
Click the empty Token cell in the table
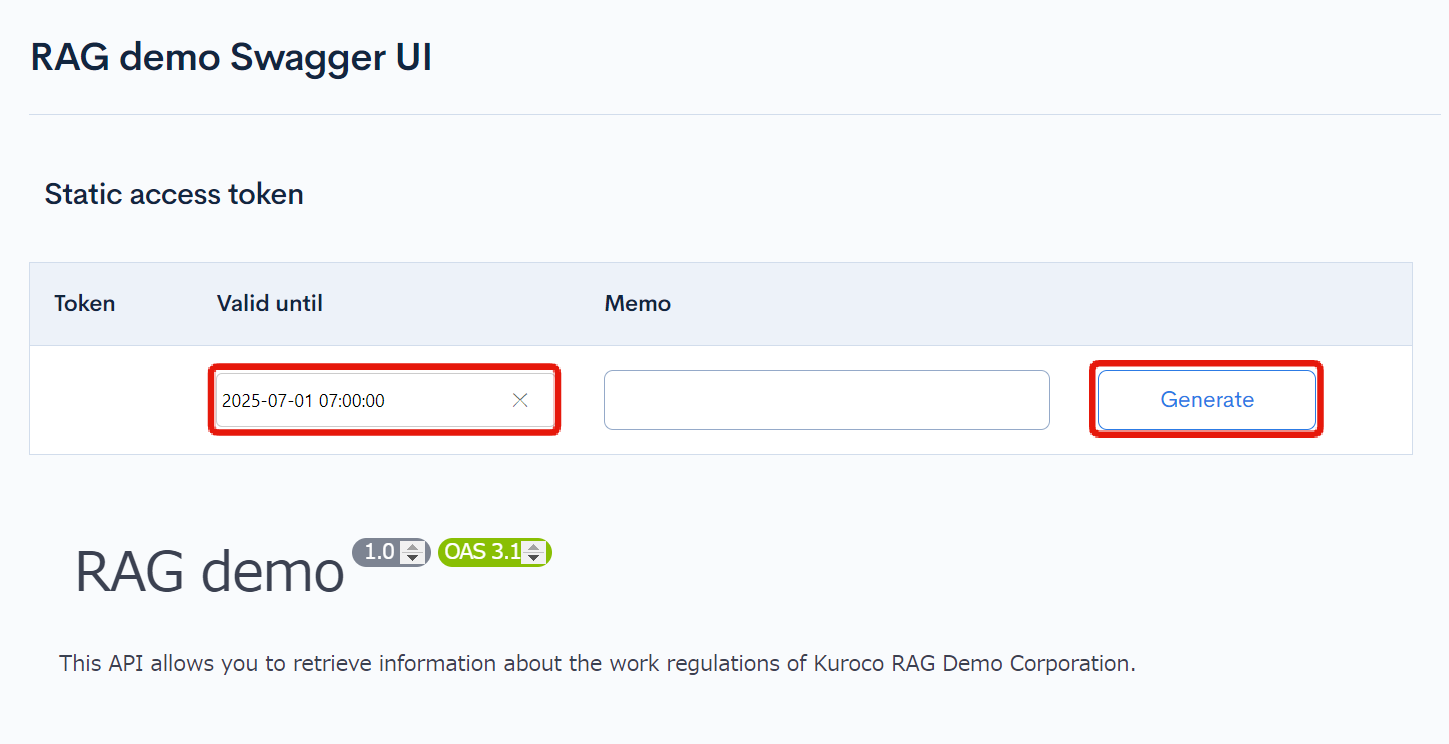tap(110, 399)
